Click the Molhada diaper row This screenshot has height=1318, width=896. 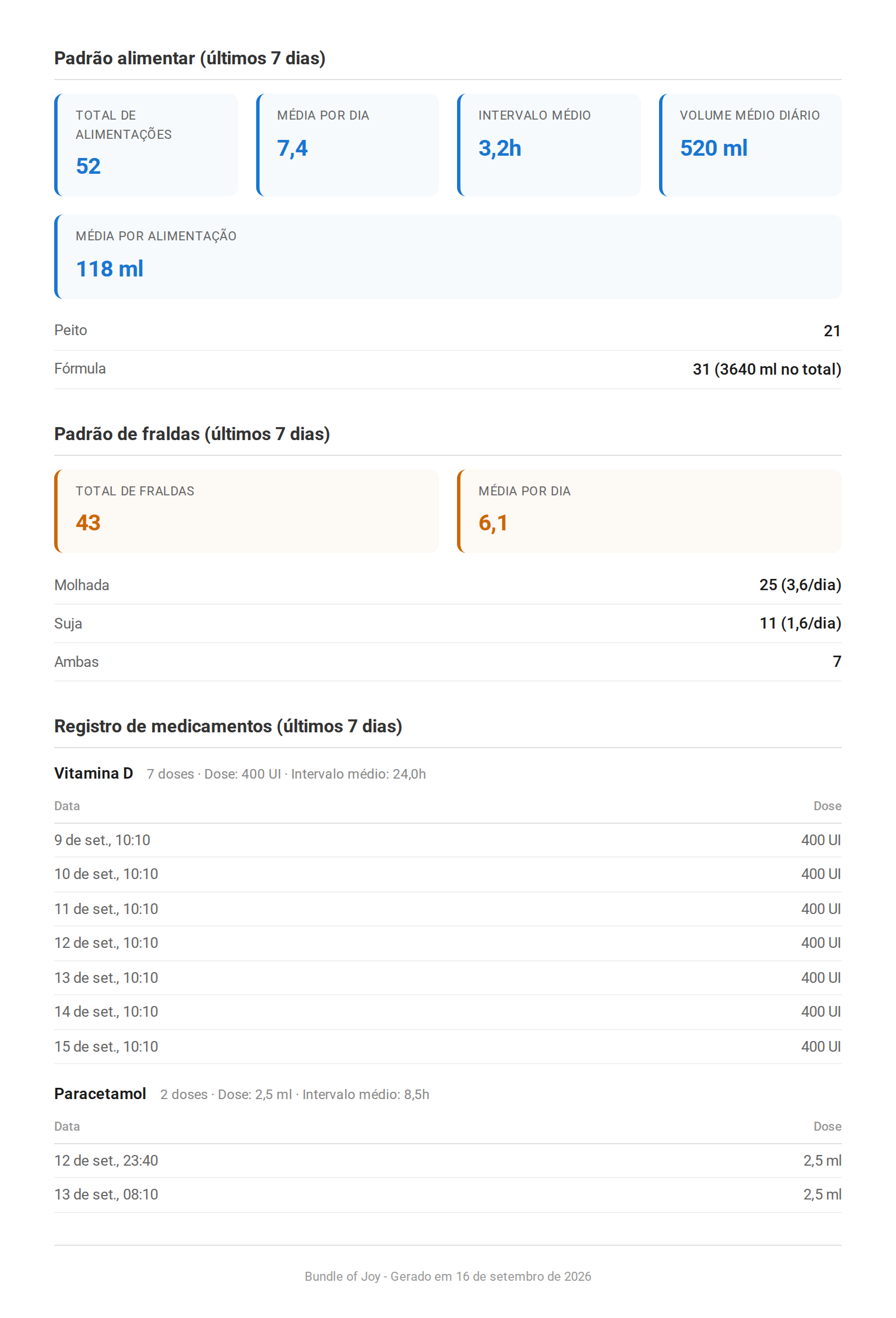[448, 585]
